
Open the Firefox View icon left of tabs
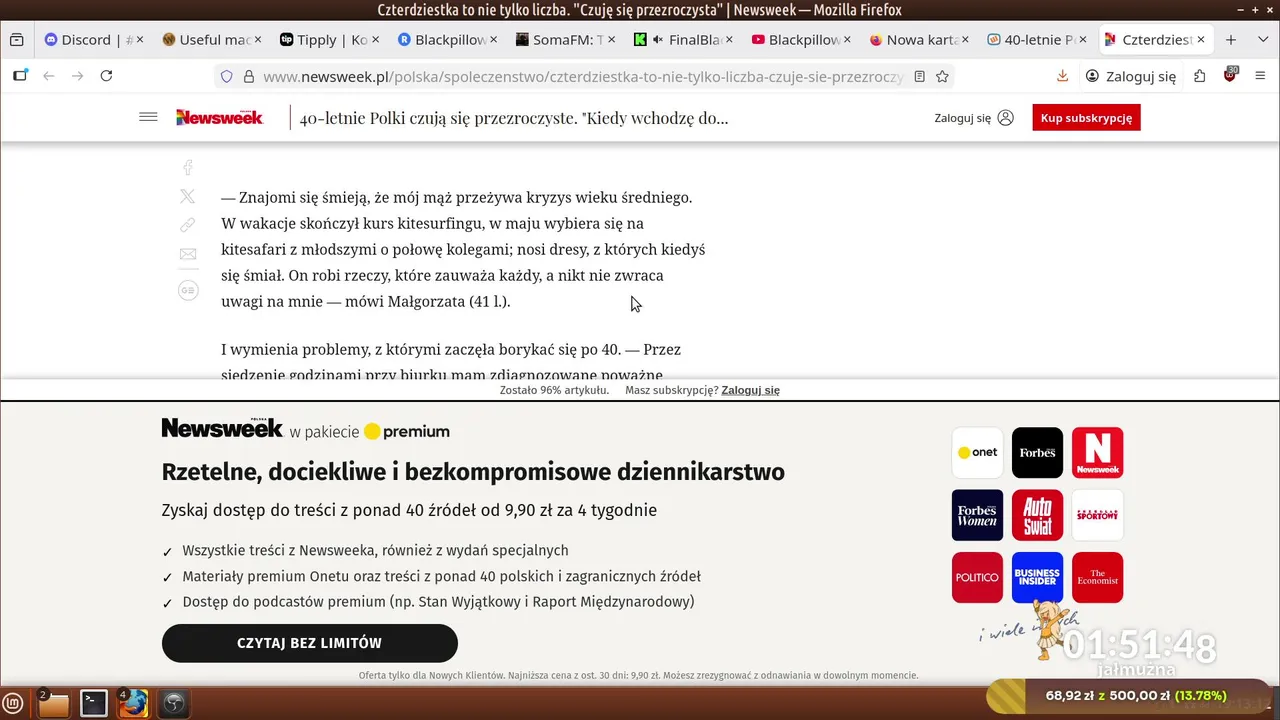[x=16, y=40]
